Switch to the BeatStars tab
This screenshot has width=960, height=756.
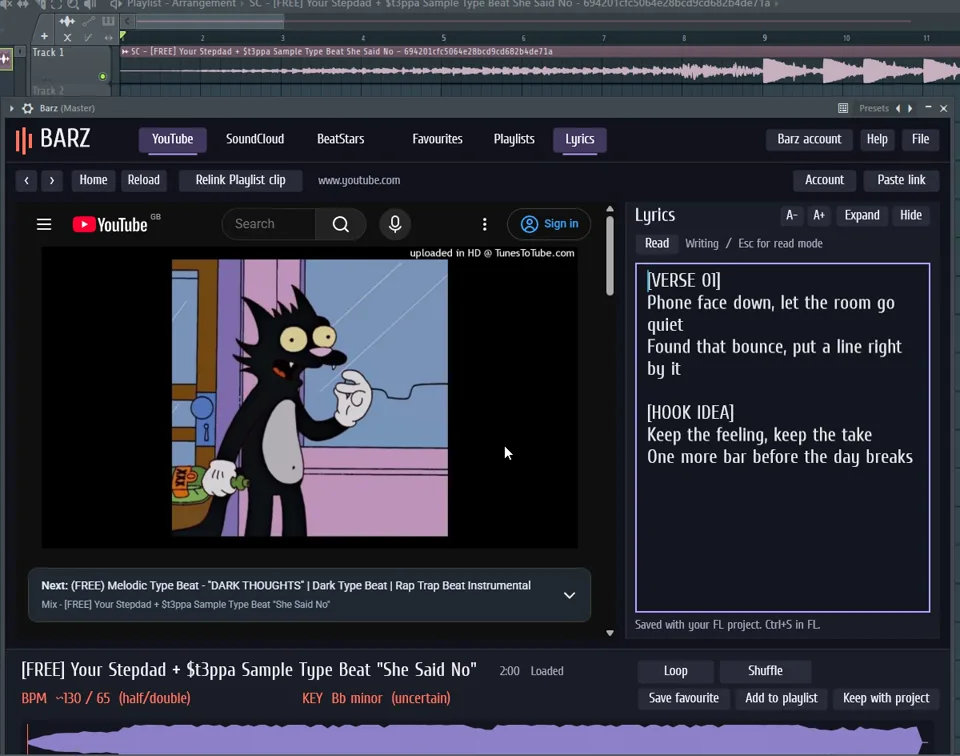pos(340,140)
